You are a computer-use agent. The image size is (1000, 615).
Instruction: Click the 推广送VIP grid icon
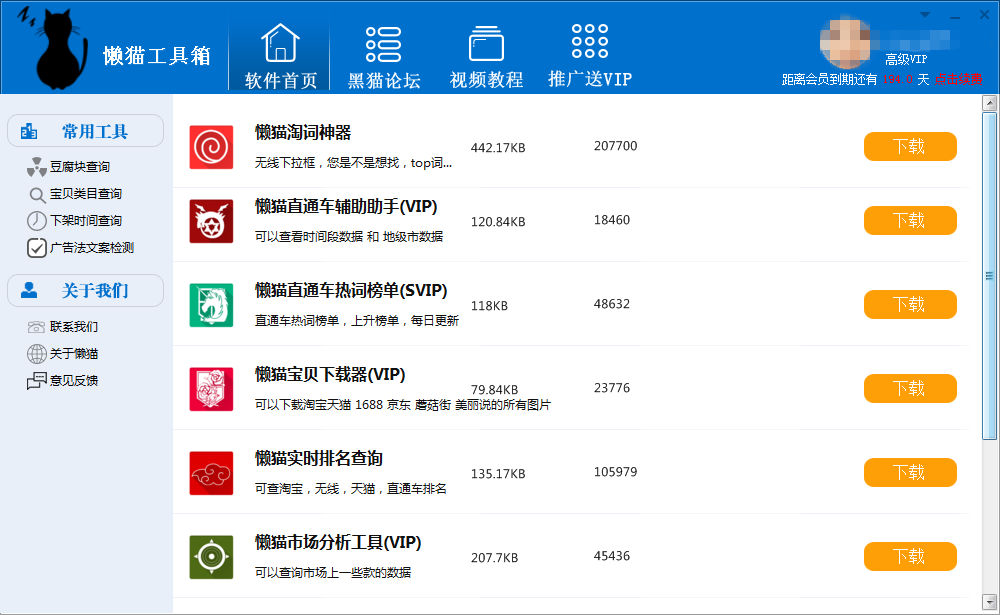(x=590, y=42)
